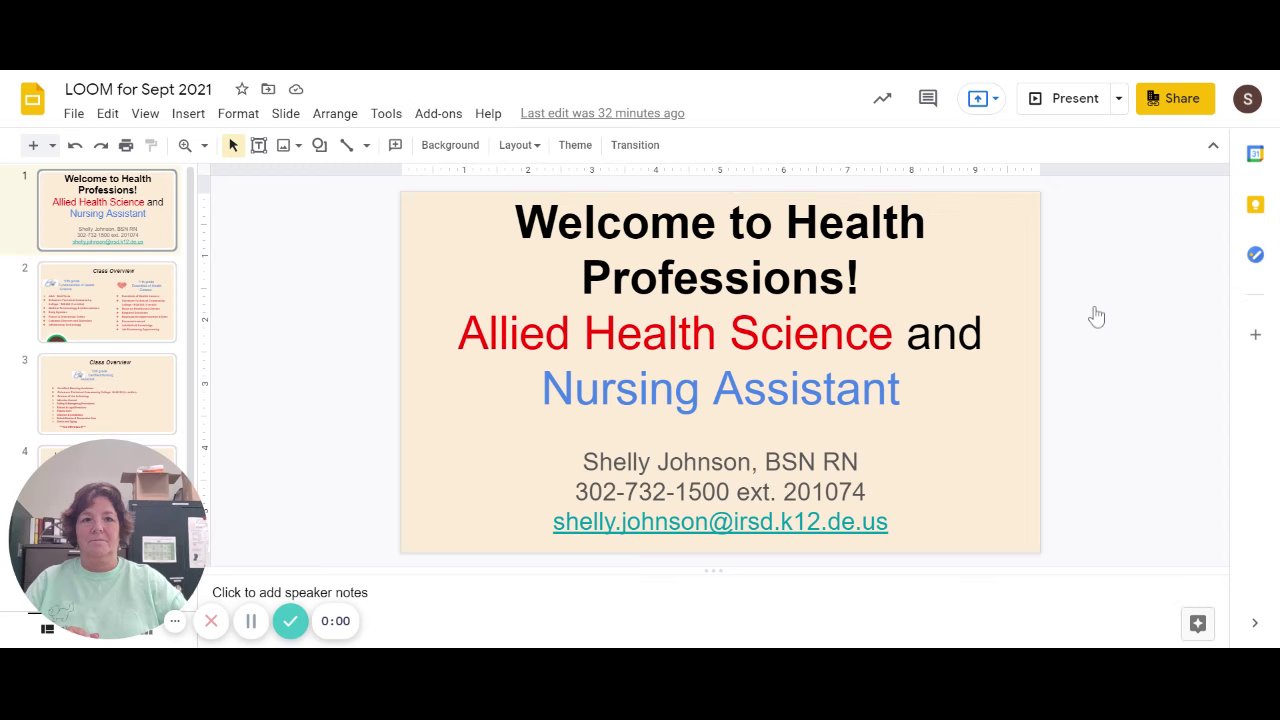
Task: Open the Transition panel
Action: (x=635, y=145)
